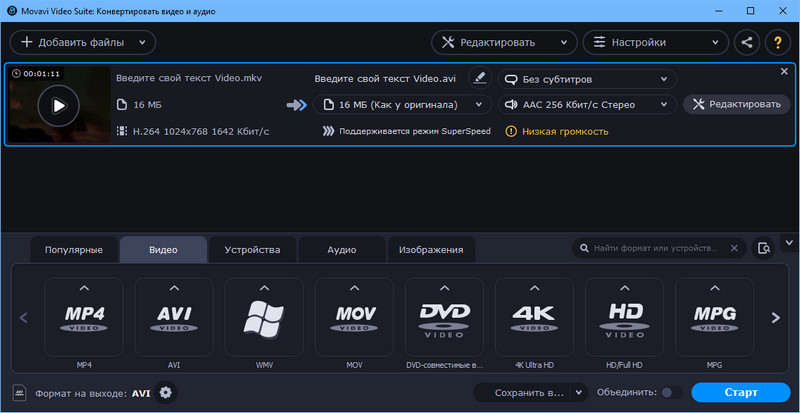The image size is (800, 413).
Task: Expand the MP4 presets chevron
Action: 84,288
